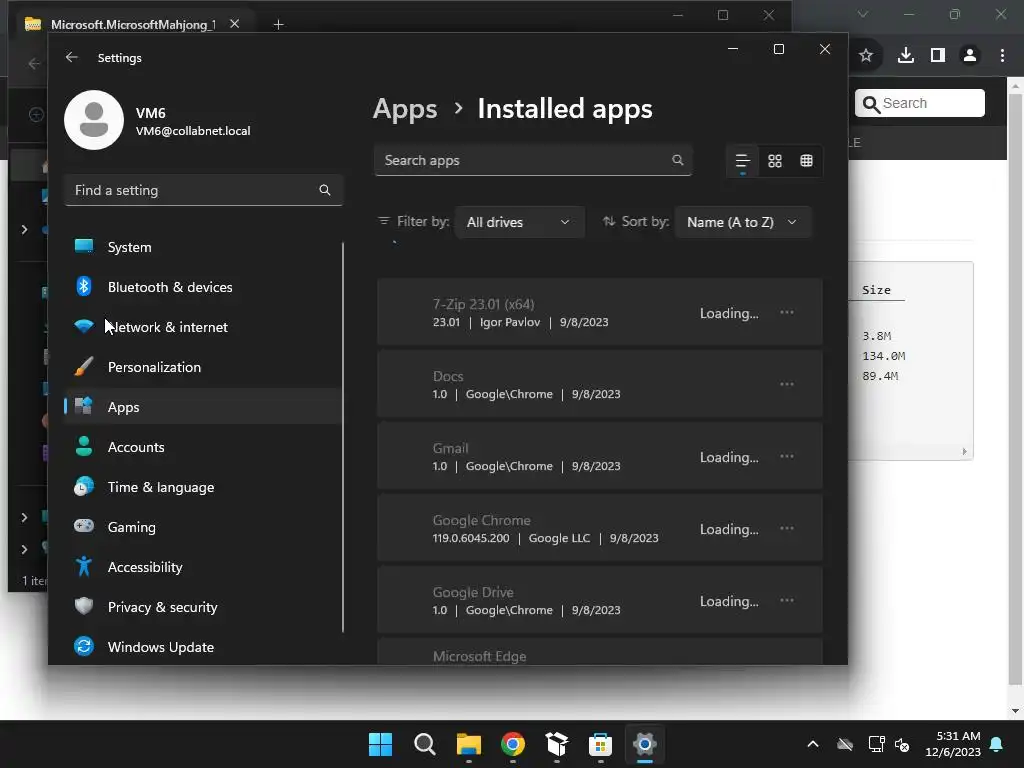Open Accessibility figure icon

tap(84, 566)
